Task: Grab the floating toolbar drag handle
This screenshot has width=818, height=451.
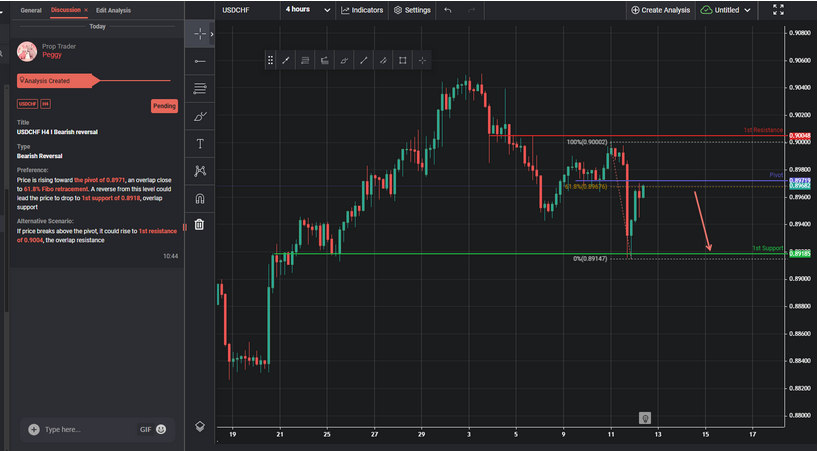Action: pyautogui.click(x=270, y=60)
